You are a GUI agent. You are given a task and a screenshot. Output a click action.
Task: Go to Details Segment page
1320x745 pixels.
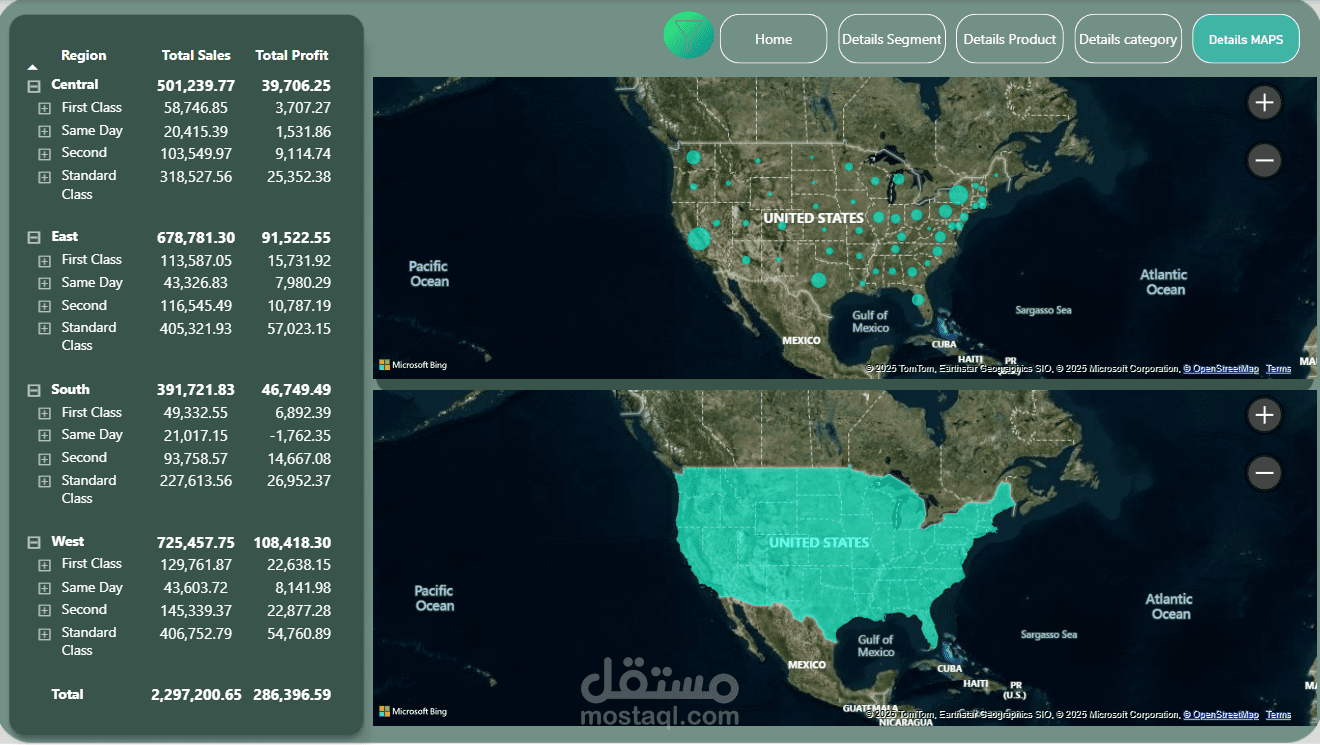(891, 39)
